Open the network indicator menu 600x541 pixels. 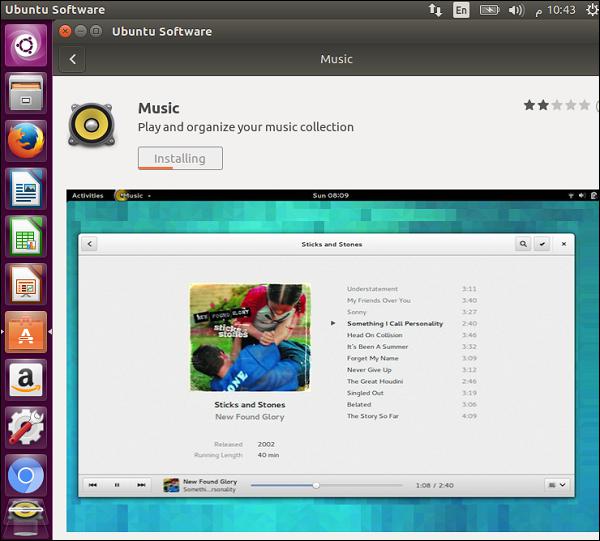[435, 9]
